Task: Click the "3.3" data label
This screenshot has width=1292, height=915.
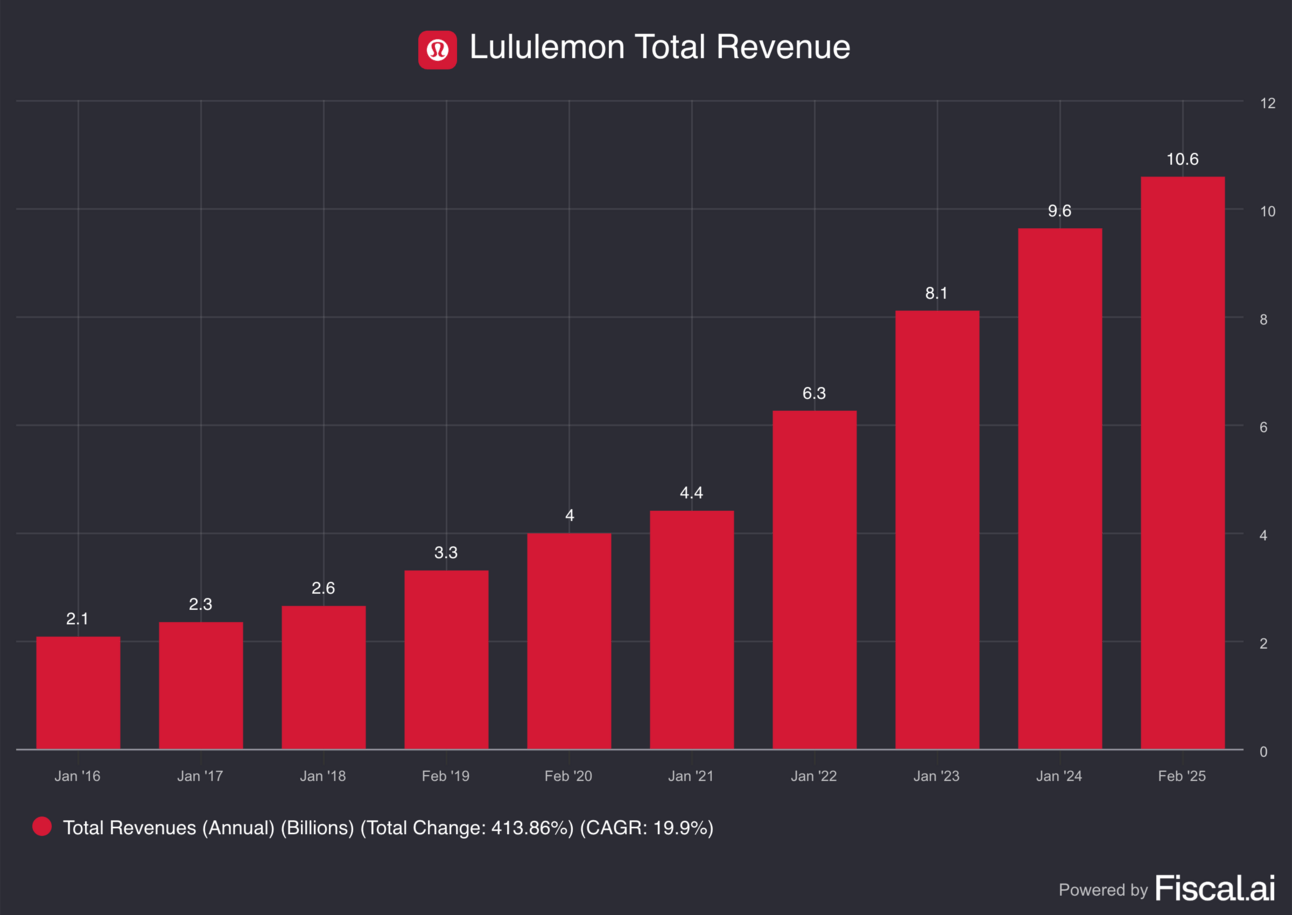Action: pos(446,552)
